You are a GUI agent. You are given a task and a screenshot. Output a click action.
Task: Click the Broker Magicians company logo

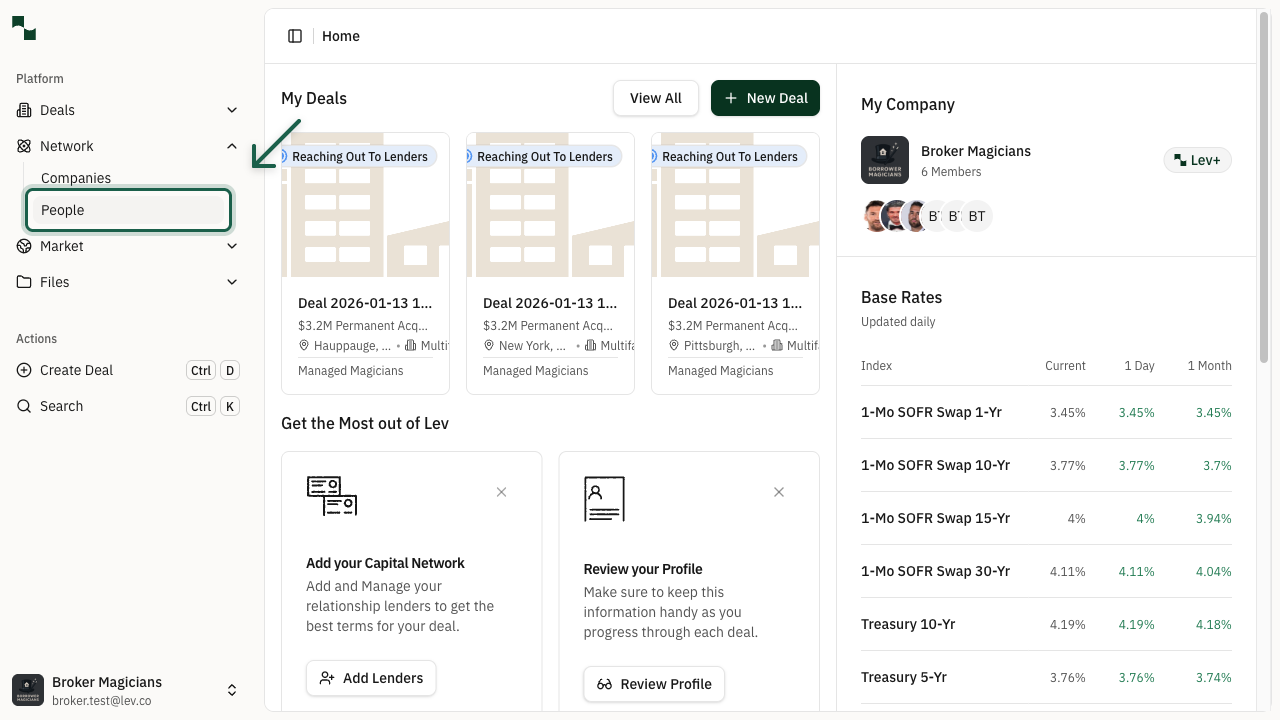(884, 160)
